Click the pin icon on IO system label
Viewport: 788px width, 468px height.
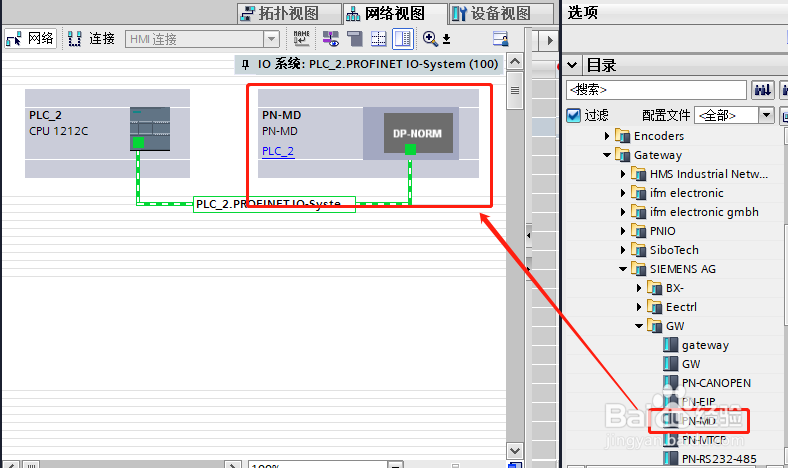click(245, 64)
